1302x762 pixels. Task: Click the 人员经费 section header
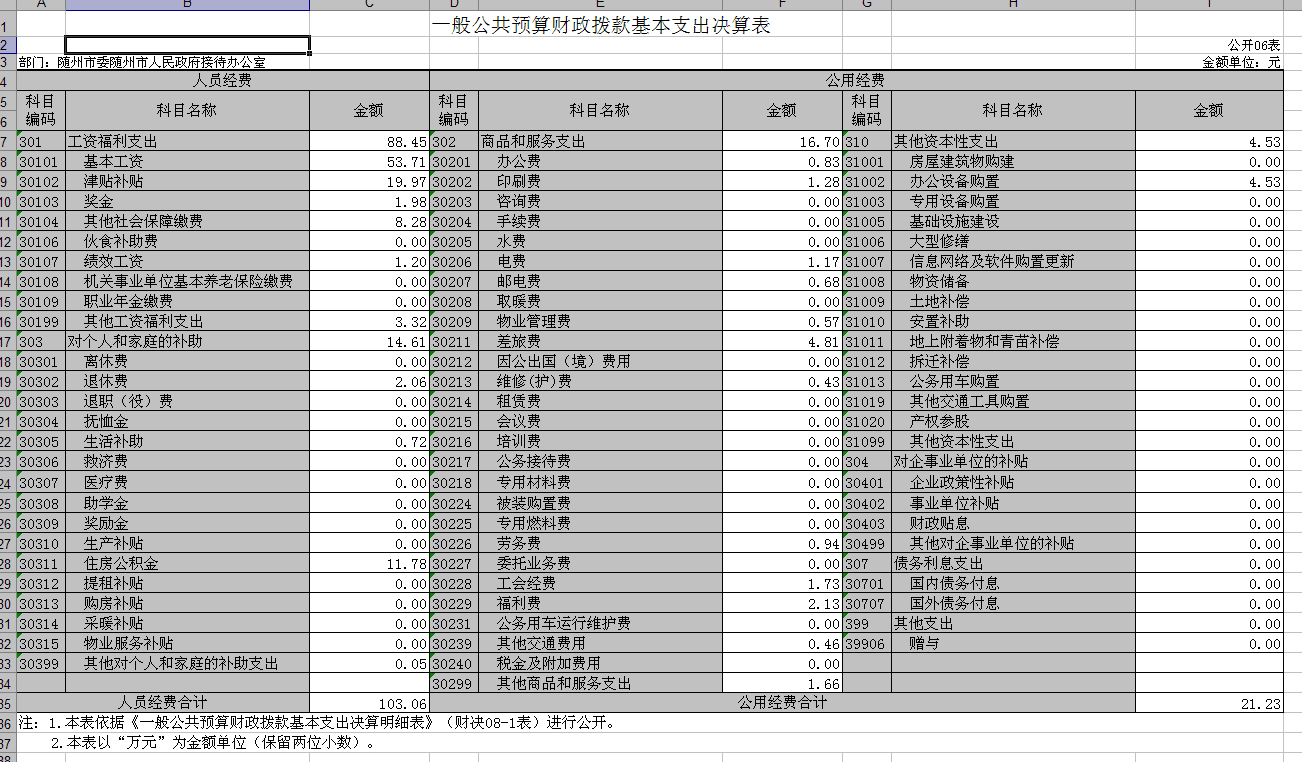click(222, 80)
